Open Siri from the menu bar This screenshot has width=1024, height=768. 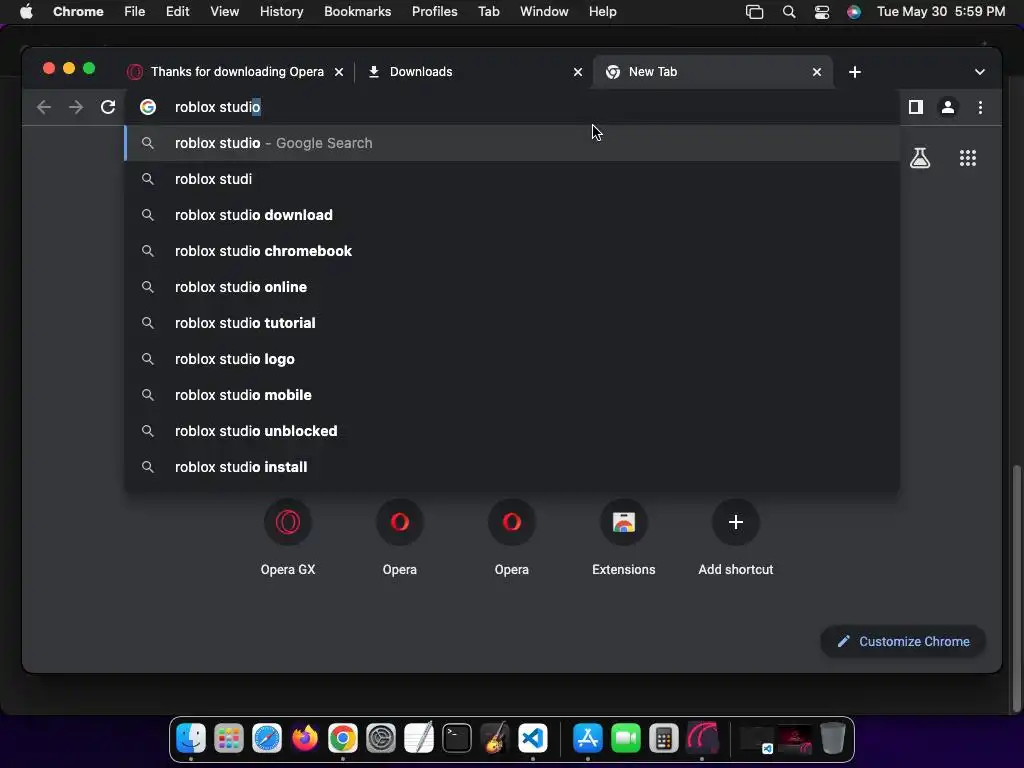[x=854, y=12]
